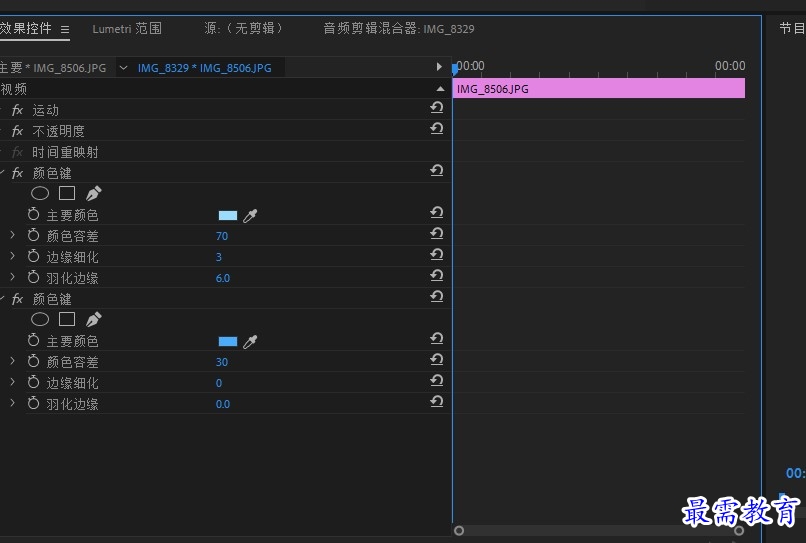Toggle animation stopwatch for first 主要颜色
Screen dimensions: 806x543
(x=33, y=214)
